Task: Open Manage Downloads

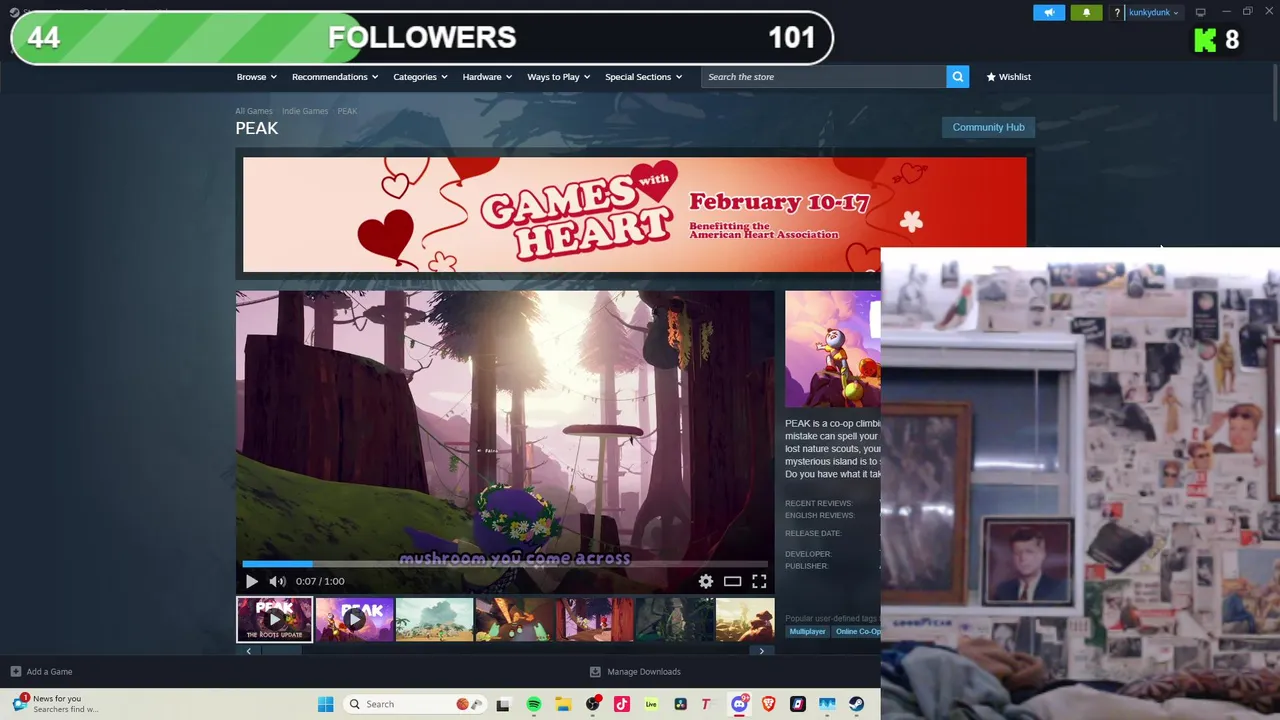Action: (x=635, y=672)
